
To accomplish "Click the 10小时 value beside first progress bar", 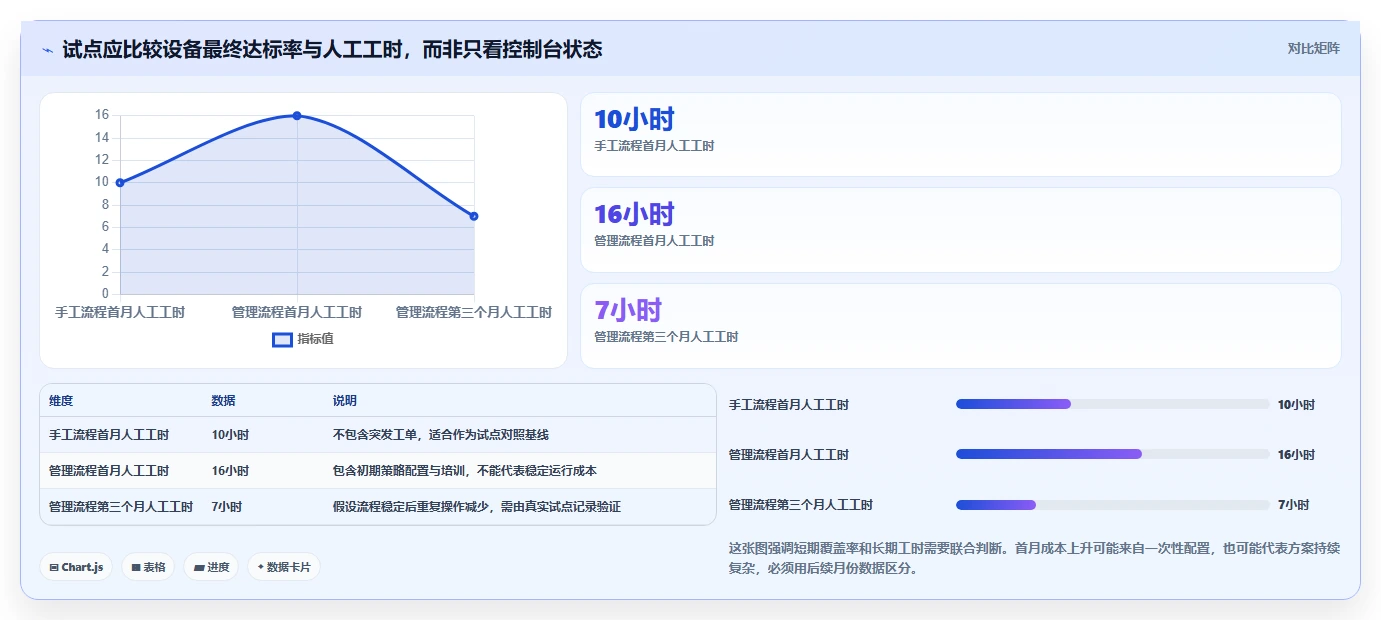I will pos(1297,405).
